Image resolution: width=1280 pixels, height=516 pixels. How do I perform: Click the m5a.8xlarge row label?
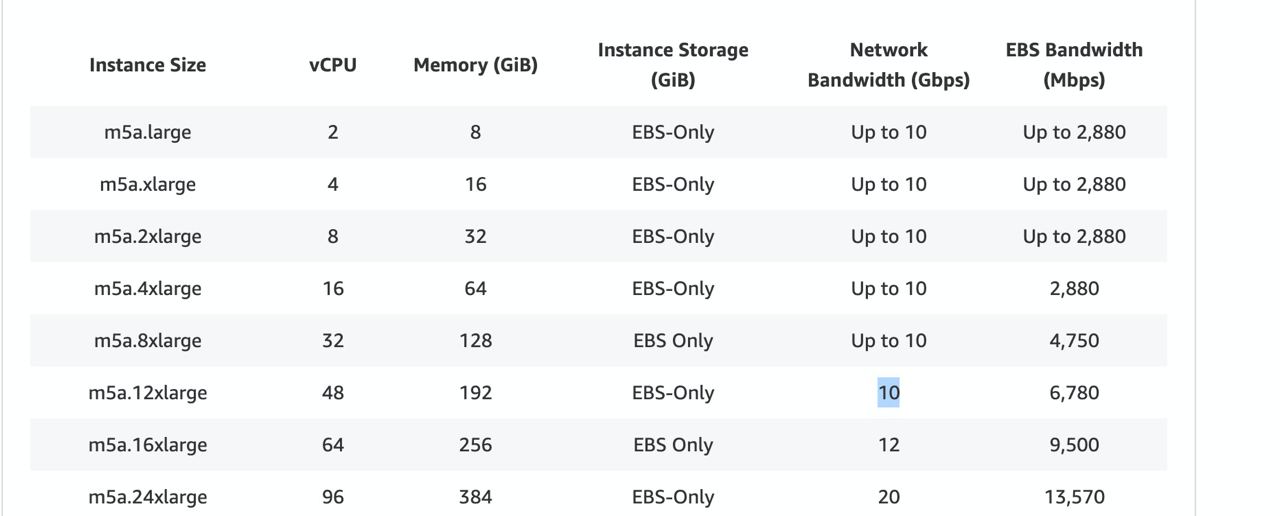pos(147,340)
